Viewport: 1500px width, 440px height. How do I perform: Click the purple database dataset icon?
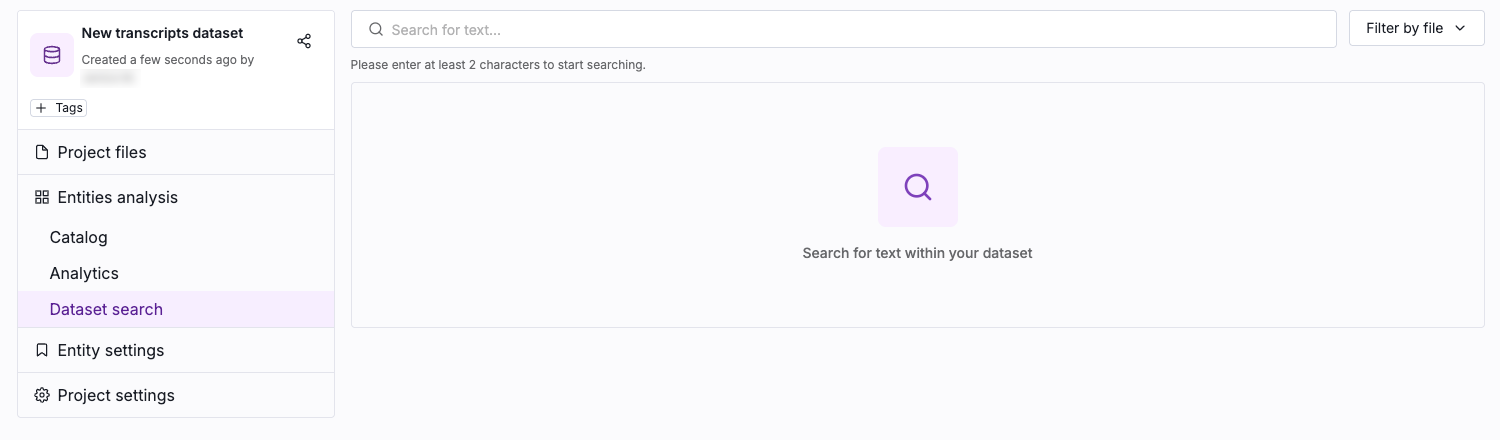[x=52, y=55]
